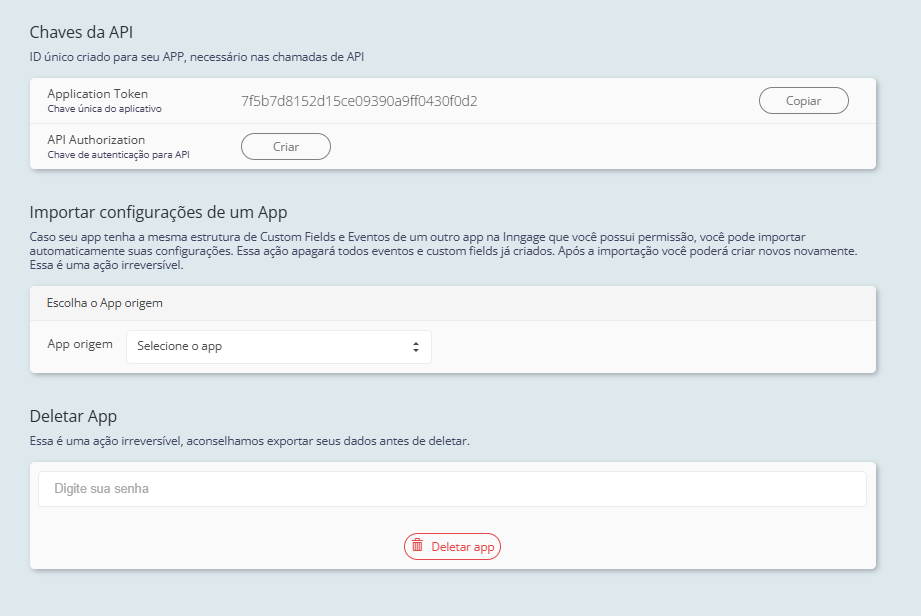921x616 pixels.
Task: Click the Application Token value 7f5b7d81...
Action: point(359,101)
